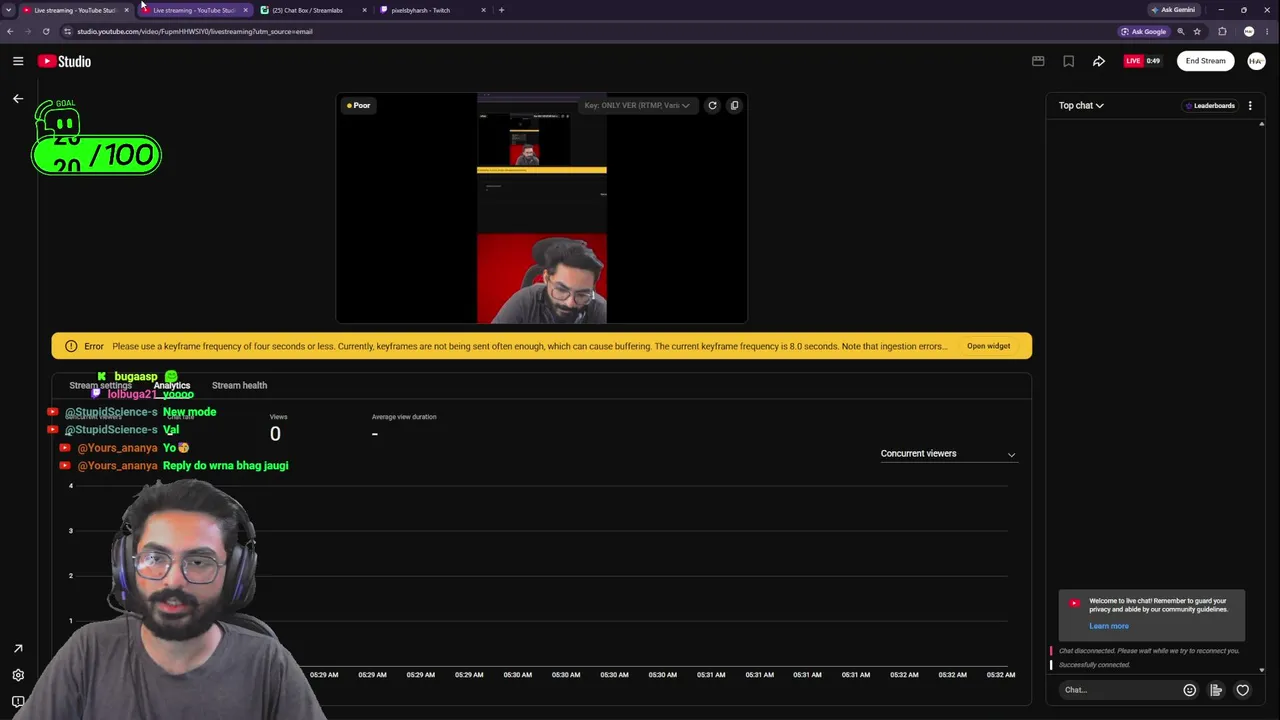Click the End Stream button
The width and height of the screenshot is (1280, 720).
pyautogui.click(x=1205, y=61)
